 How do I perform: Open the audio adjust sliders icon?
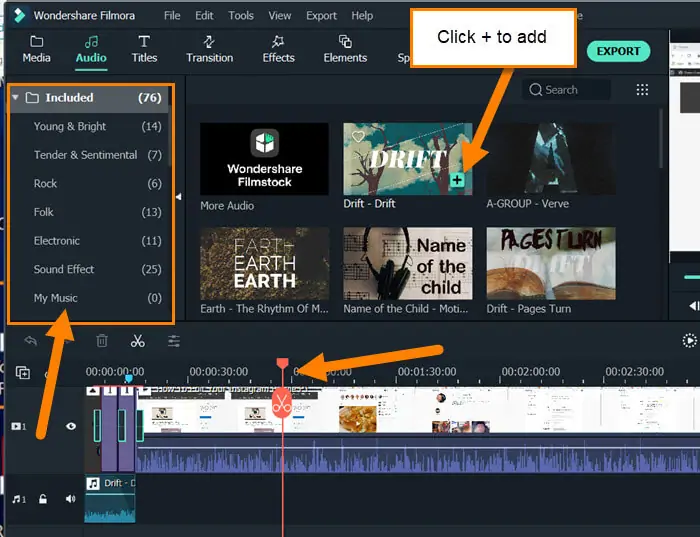tap(174, 341)
